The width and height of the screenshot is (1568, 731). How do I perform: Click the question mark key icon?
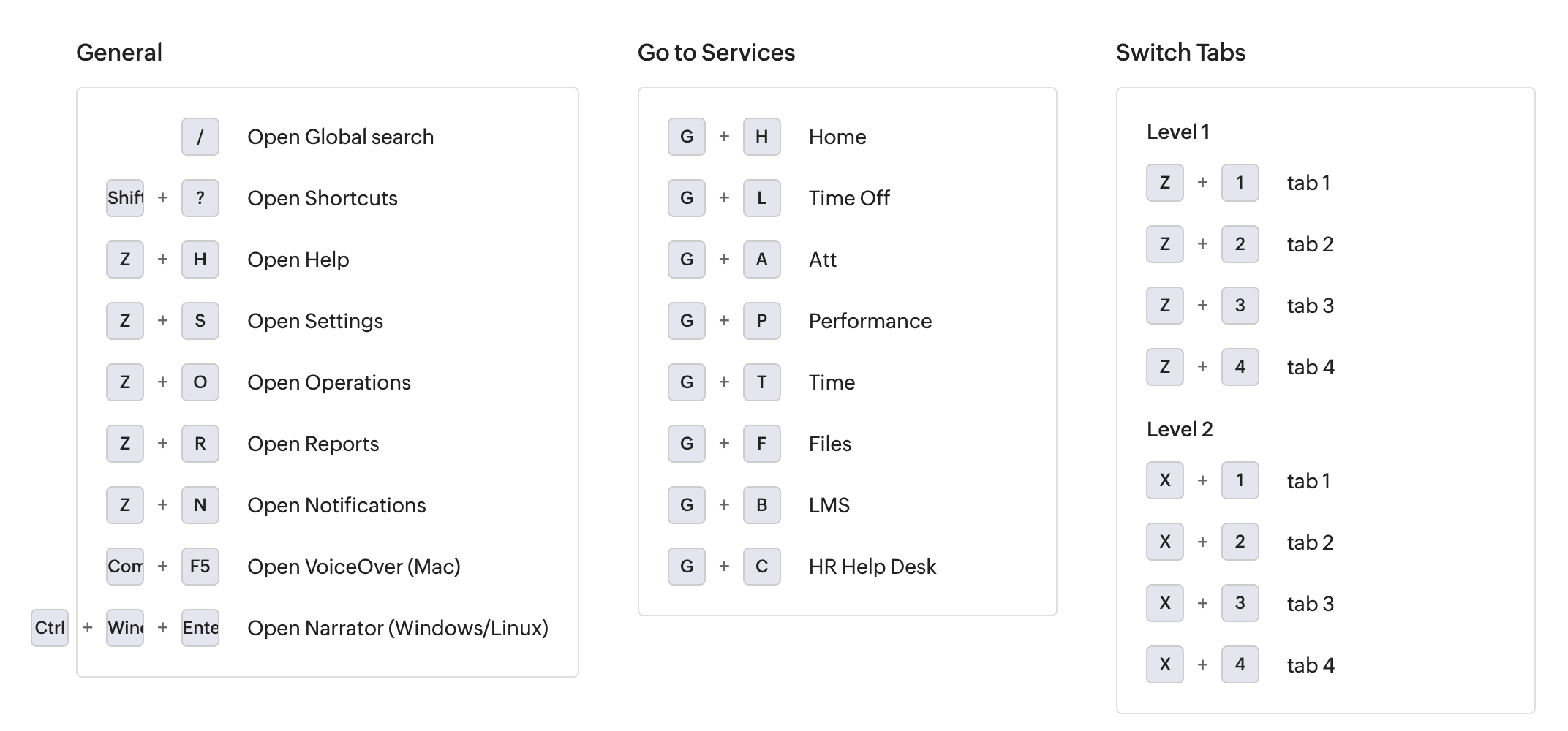(200, 198)
